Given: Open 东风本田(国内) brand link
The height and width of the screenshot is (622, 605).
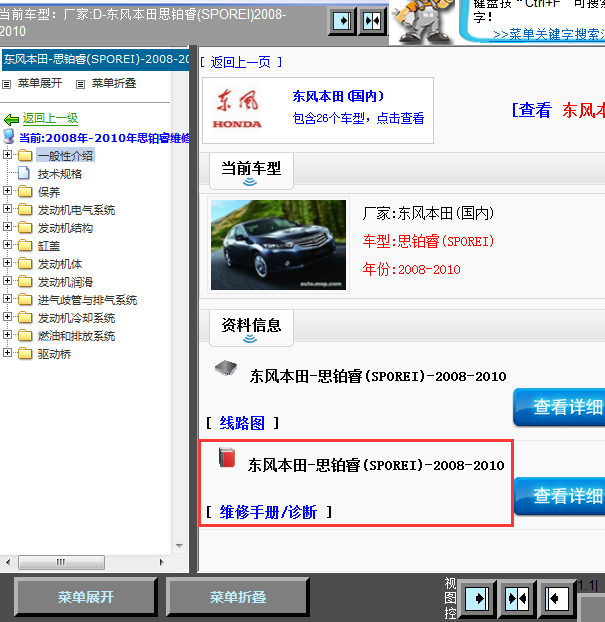Looking at the screenshot, I should [338, 96].
